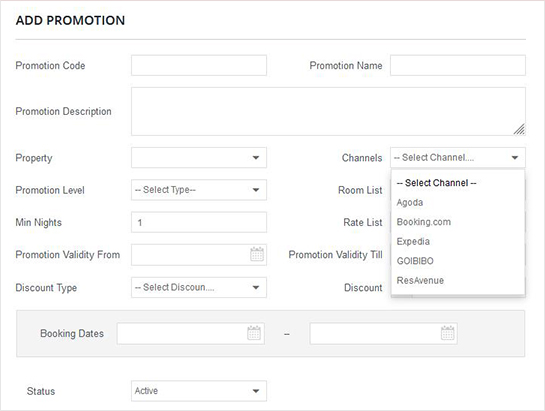Viewport: 545px width, 411px height.
Task: Click the Promotion Description resize grip
Action: (x=519, y=129)
